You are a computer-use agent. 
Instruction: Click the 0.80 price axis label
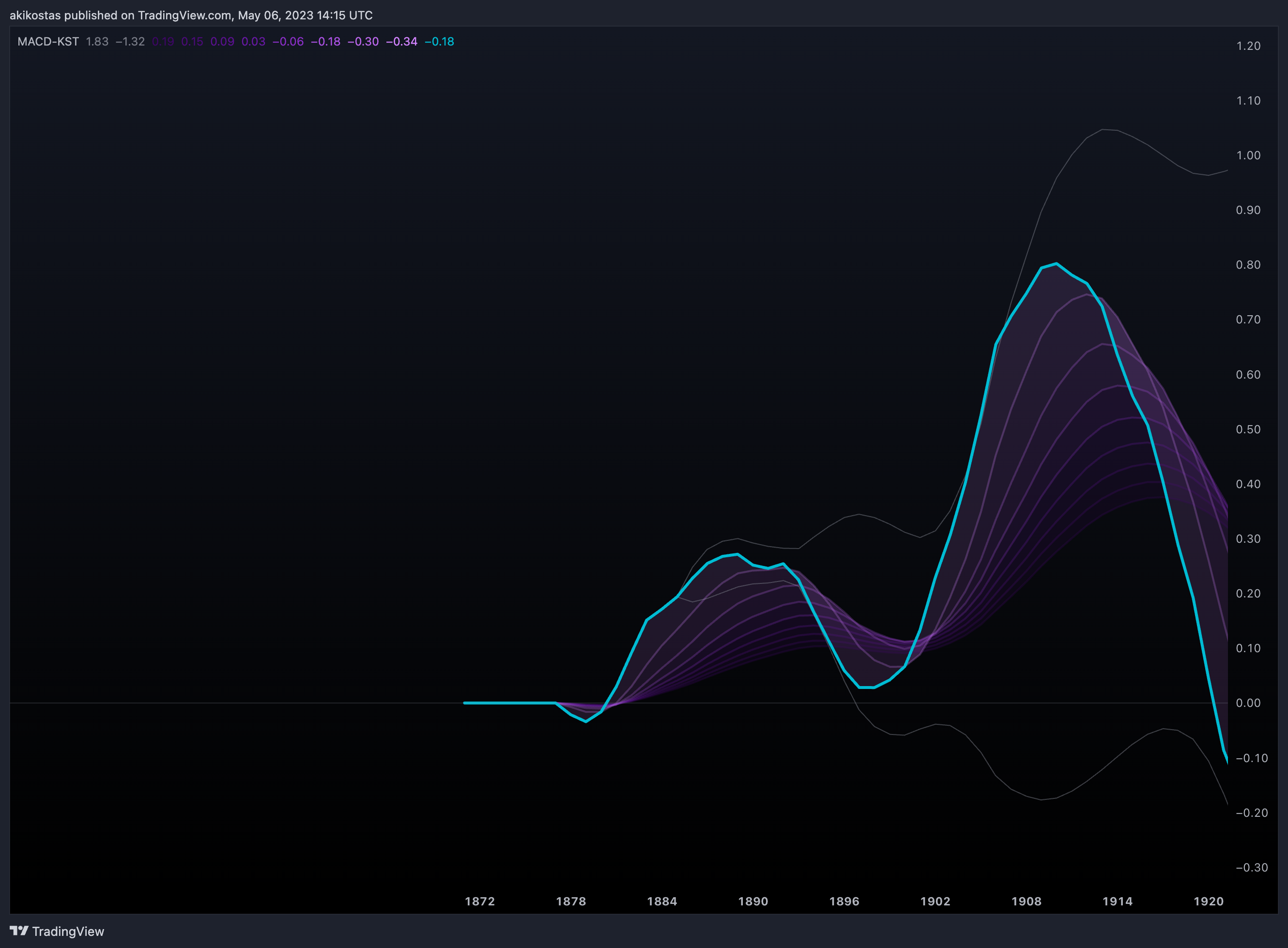tap(1248, 264)
